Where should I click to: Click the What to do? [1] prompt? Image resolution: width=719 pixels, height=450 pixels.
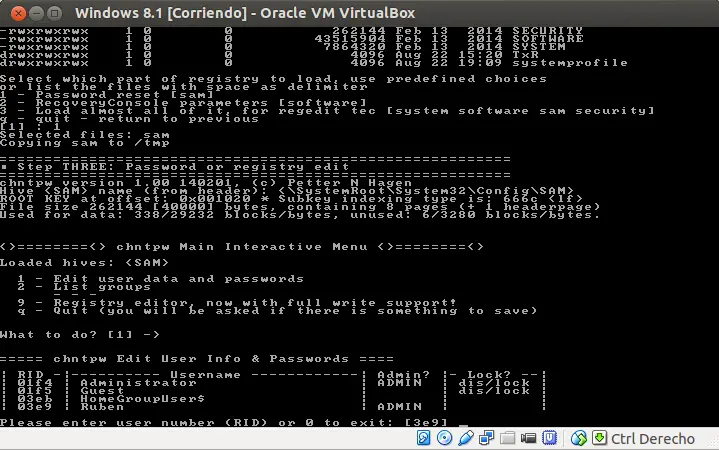pos(80,334)
